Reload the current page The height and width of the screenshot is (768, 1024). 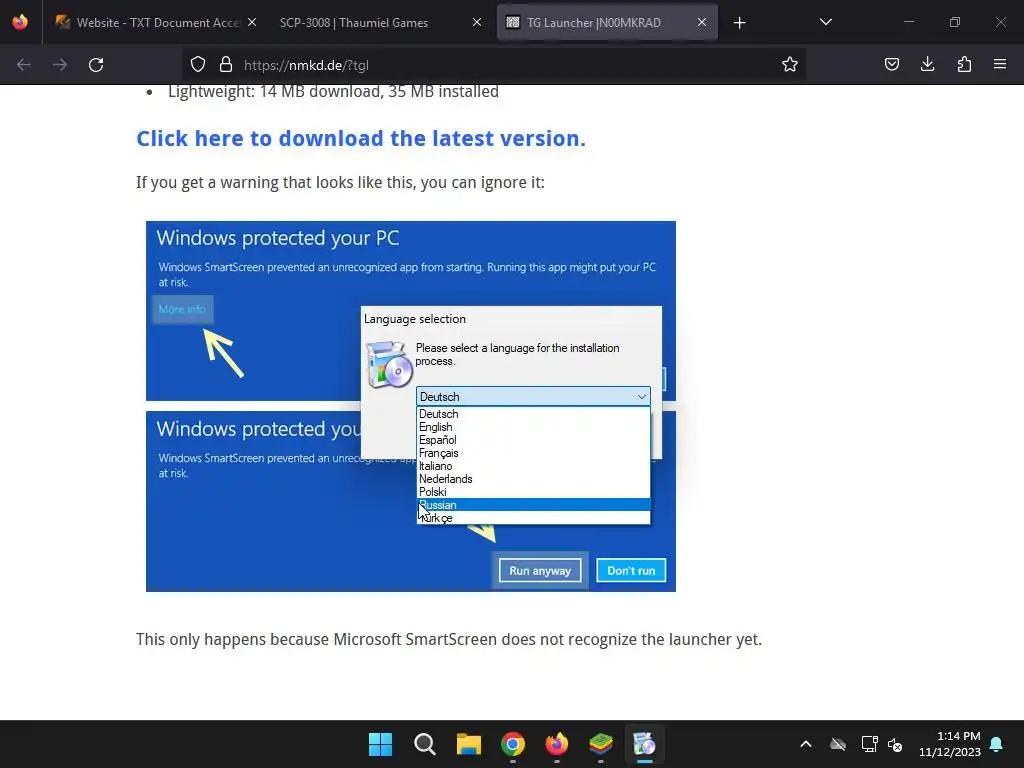[x=96, y=65]
